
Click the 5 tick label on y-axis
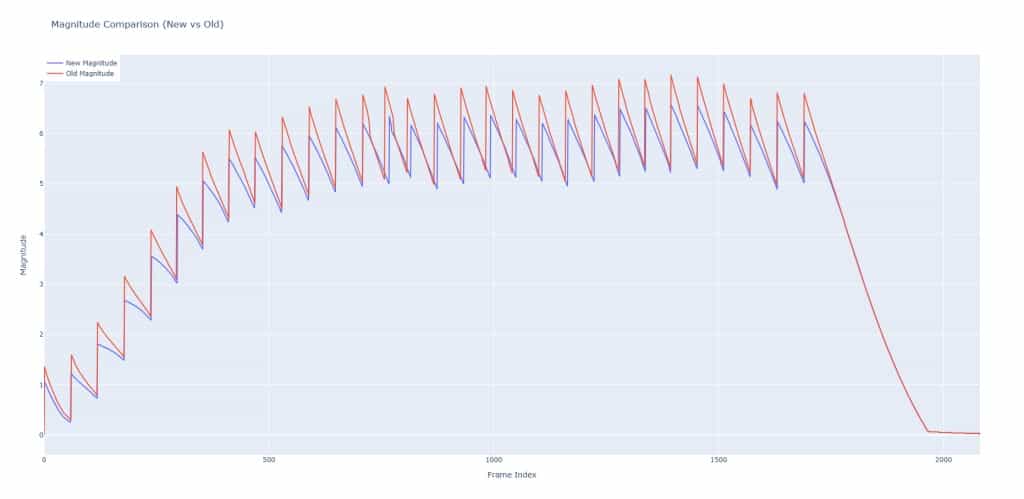pos(39,184)
